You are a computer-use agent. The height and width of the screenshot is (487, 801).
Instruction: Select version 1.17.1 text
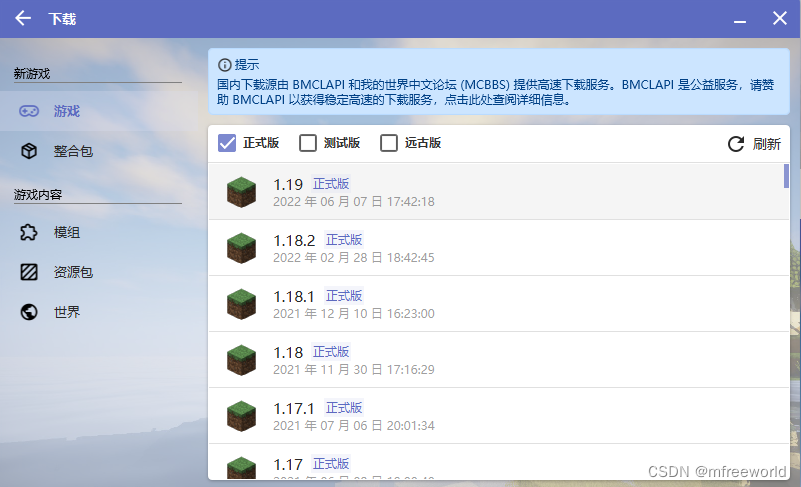point(294,409)
